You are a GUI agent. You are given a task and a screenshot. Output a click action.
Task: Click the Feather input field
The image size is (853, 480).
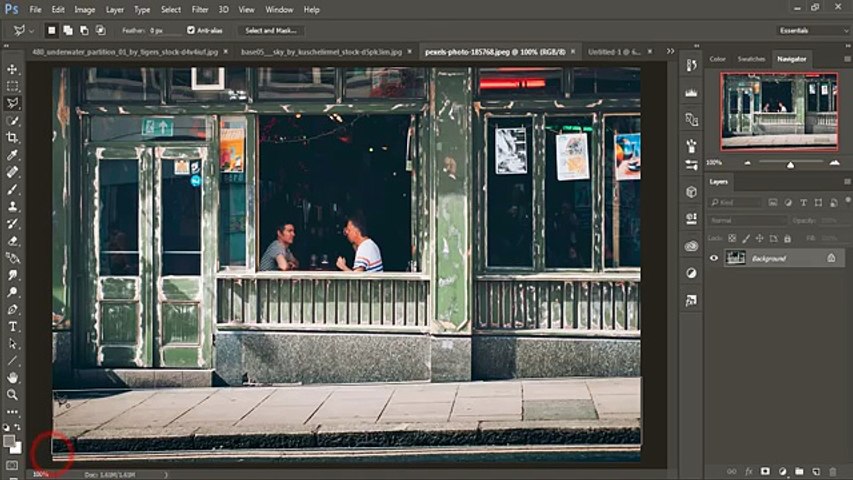click(164, 30)
